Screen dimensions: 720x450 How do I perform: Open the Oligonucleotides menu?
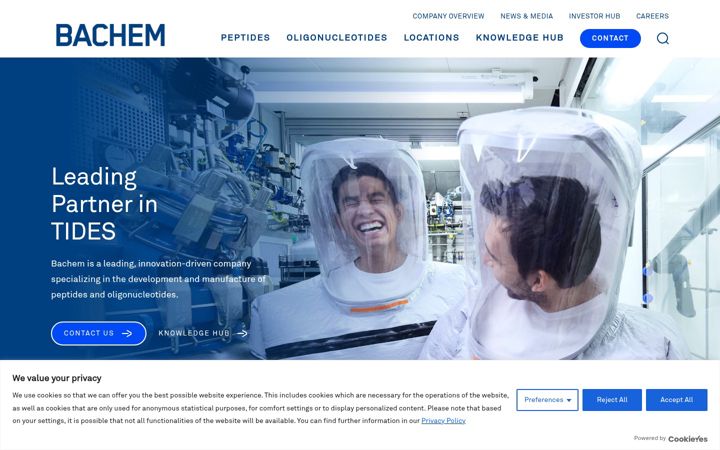click(x=337, y=38)
